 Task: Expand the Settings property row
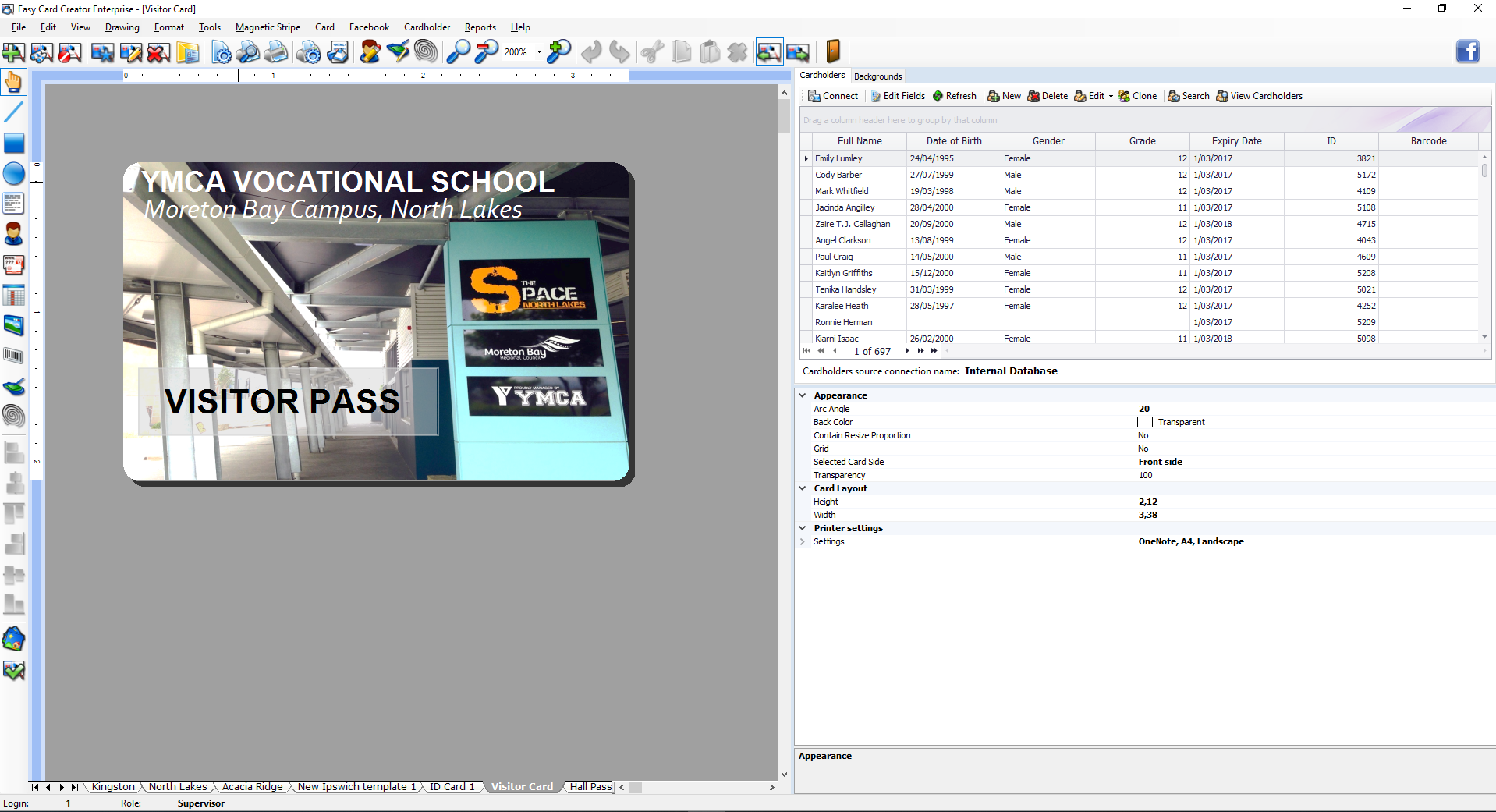802,541
